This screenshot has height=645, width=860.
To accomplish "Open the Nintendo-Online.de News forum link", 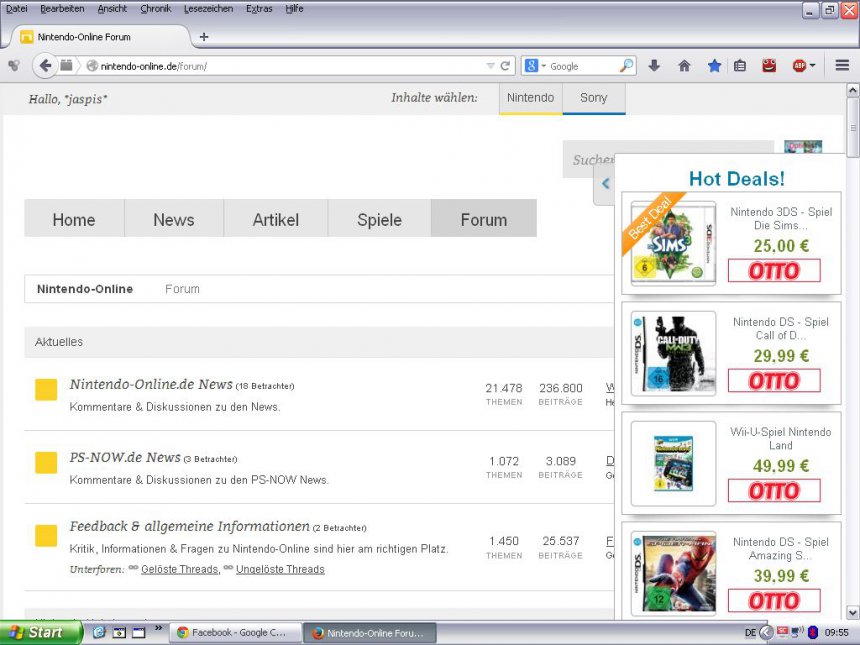I will (x=151, y=385).
